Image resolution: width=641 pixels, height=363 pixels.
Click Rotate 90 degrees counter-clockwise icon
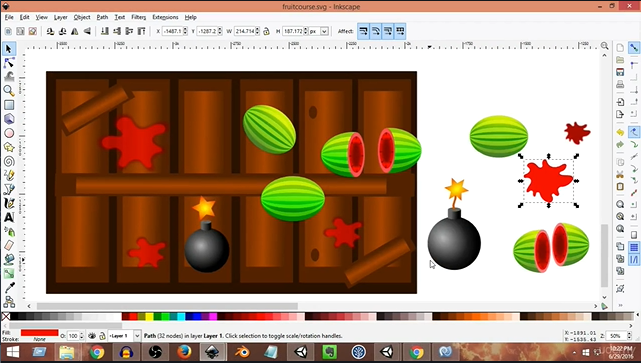pos(50,31)
